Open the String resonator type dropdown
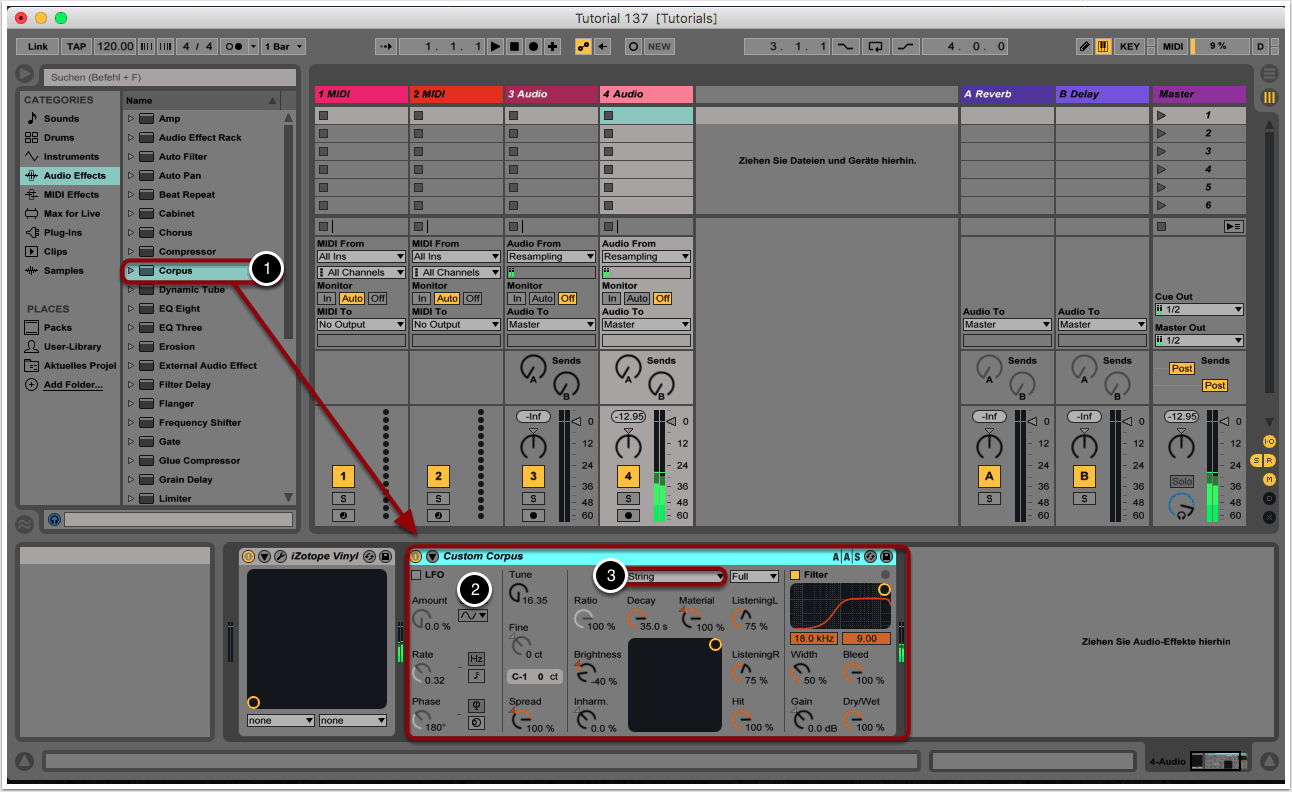This screenshot has width=1292, height=792. [675, 577]
